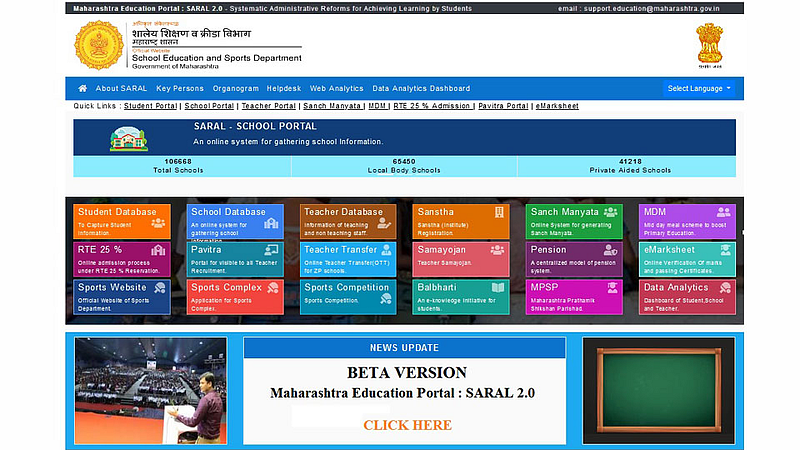Open the auditorium speaker photo
The image size is (800, 450).
pos(151,391)
